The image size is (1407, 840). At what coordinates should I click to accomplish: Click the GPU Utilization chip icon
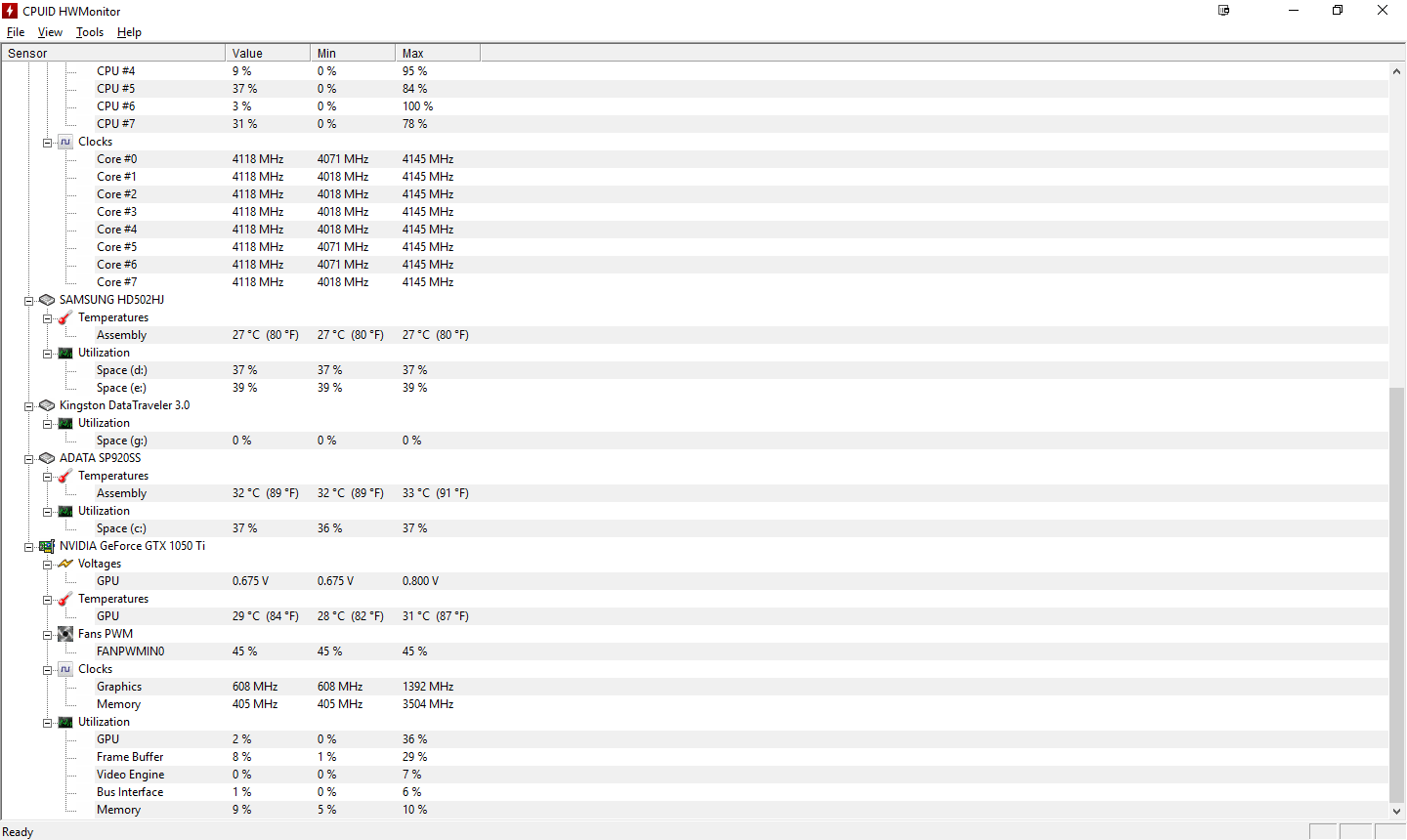pyautogui.click(x=65, y=722)
